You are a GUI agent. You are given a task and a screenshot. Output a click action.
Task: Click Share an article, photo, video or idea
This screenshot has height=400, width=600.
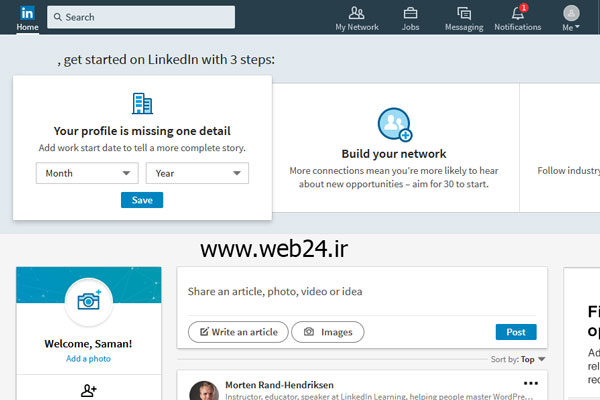click(275, 292)
